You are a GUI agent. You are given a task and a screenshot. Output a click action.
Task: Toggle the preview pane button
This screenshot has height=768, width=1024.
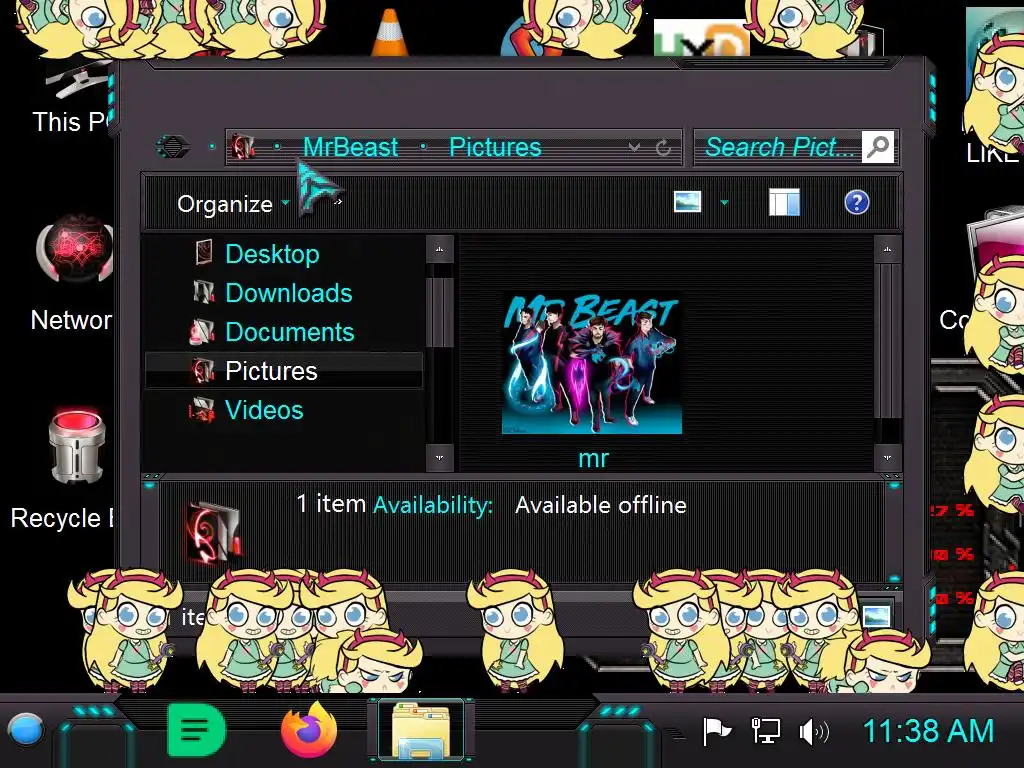click(784, 202)
